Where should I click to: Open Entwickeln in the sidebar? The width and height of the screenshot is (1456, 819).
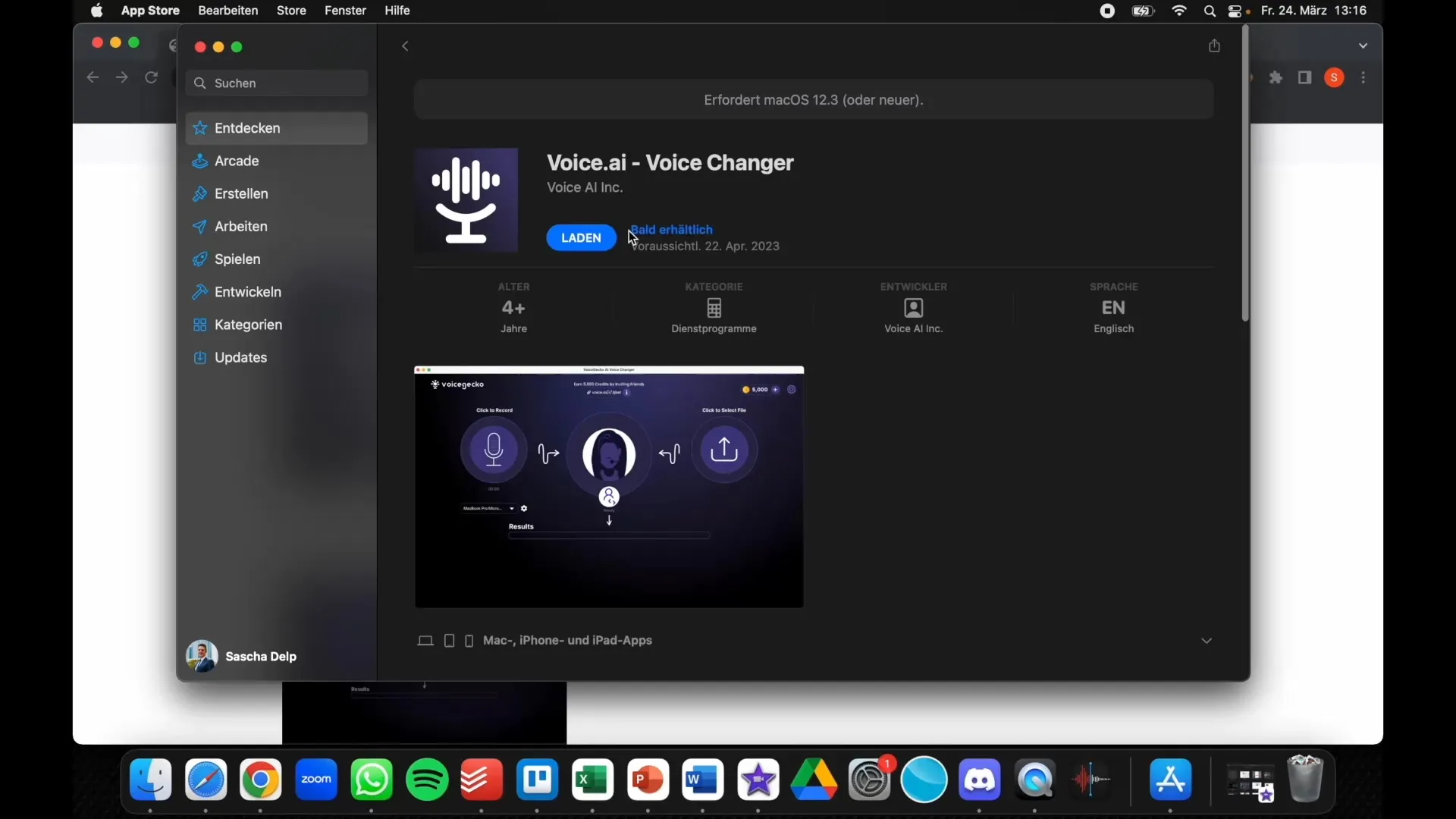tap(277, 292)
